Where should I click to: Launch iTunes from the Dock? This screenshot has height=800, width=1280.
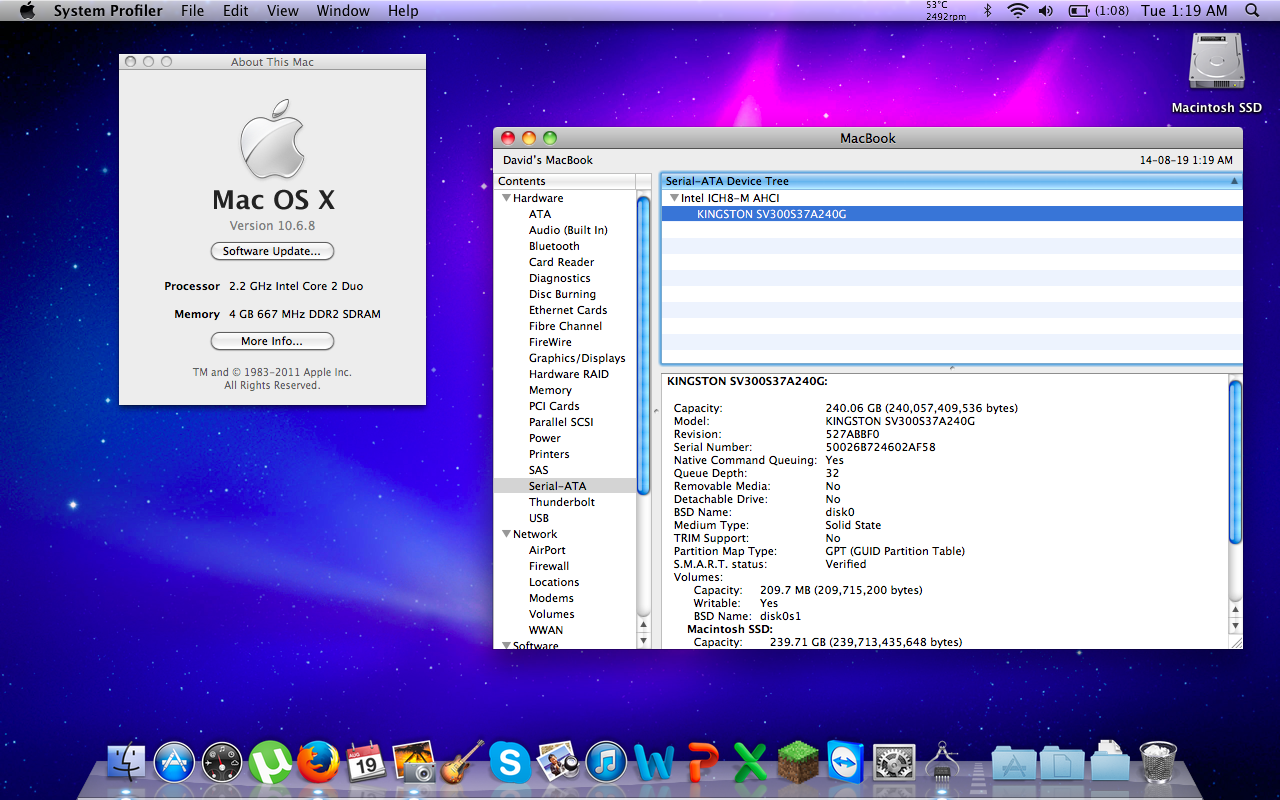(606, 762)
